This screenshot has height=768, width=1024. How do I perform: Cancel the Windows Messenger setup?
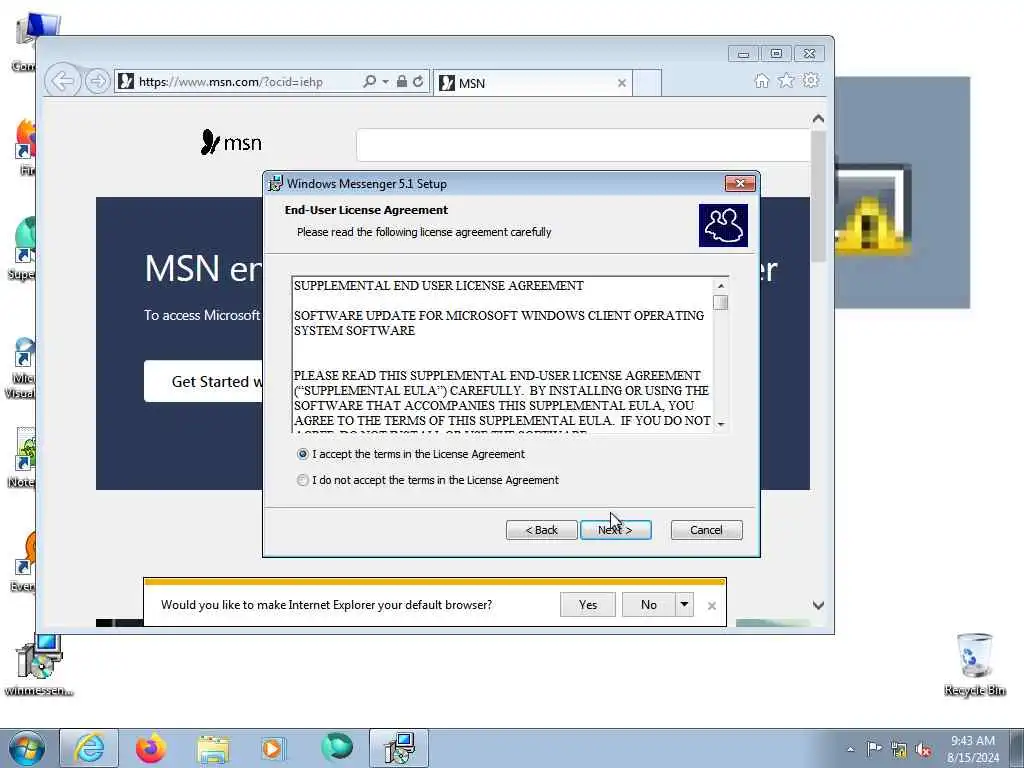pyautogui.click(x=707, y=530)
